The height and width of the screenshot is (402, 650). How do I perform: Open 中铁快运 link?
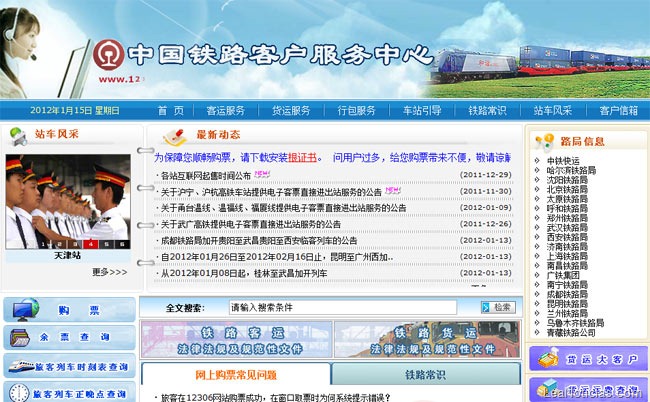(563, 160)
